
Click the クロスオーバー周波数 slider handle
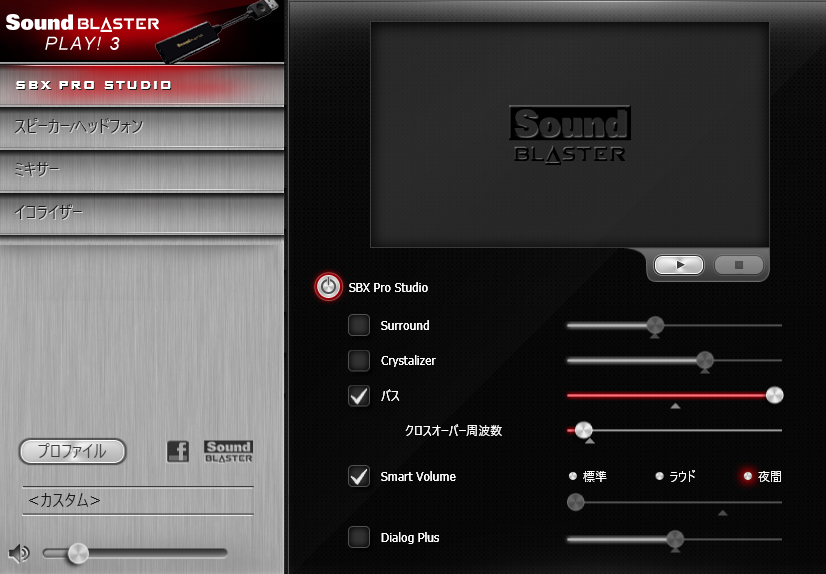[584, 430]
